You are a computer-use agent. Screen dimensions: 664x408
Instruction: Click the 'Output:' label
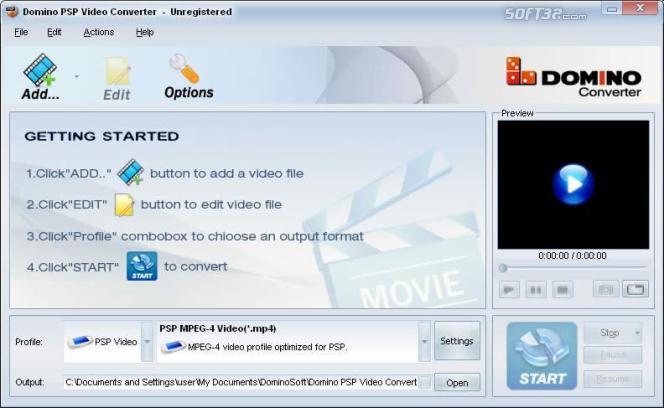point(30,382)
